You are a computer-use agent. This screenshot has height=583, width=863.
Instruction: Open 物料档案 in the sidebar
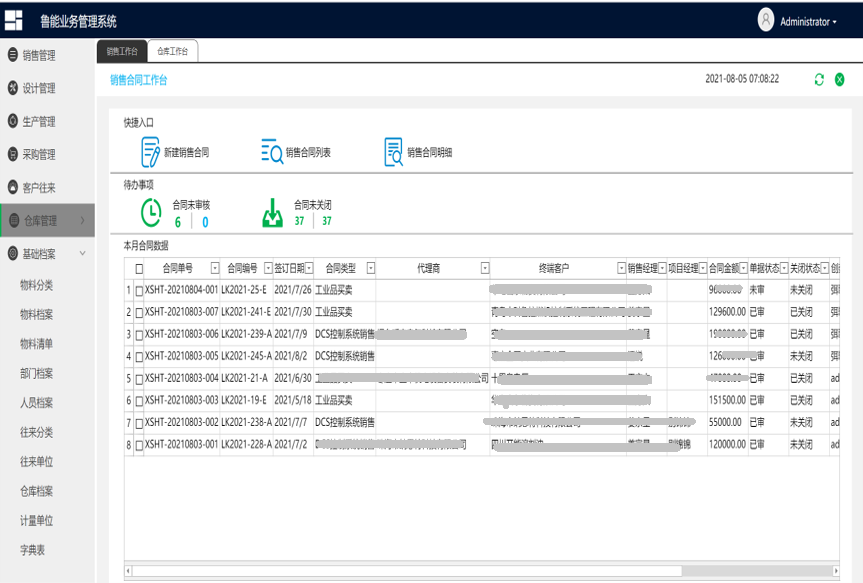pyautogui.click(x=36, y=314)
